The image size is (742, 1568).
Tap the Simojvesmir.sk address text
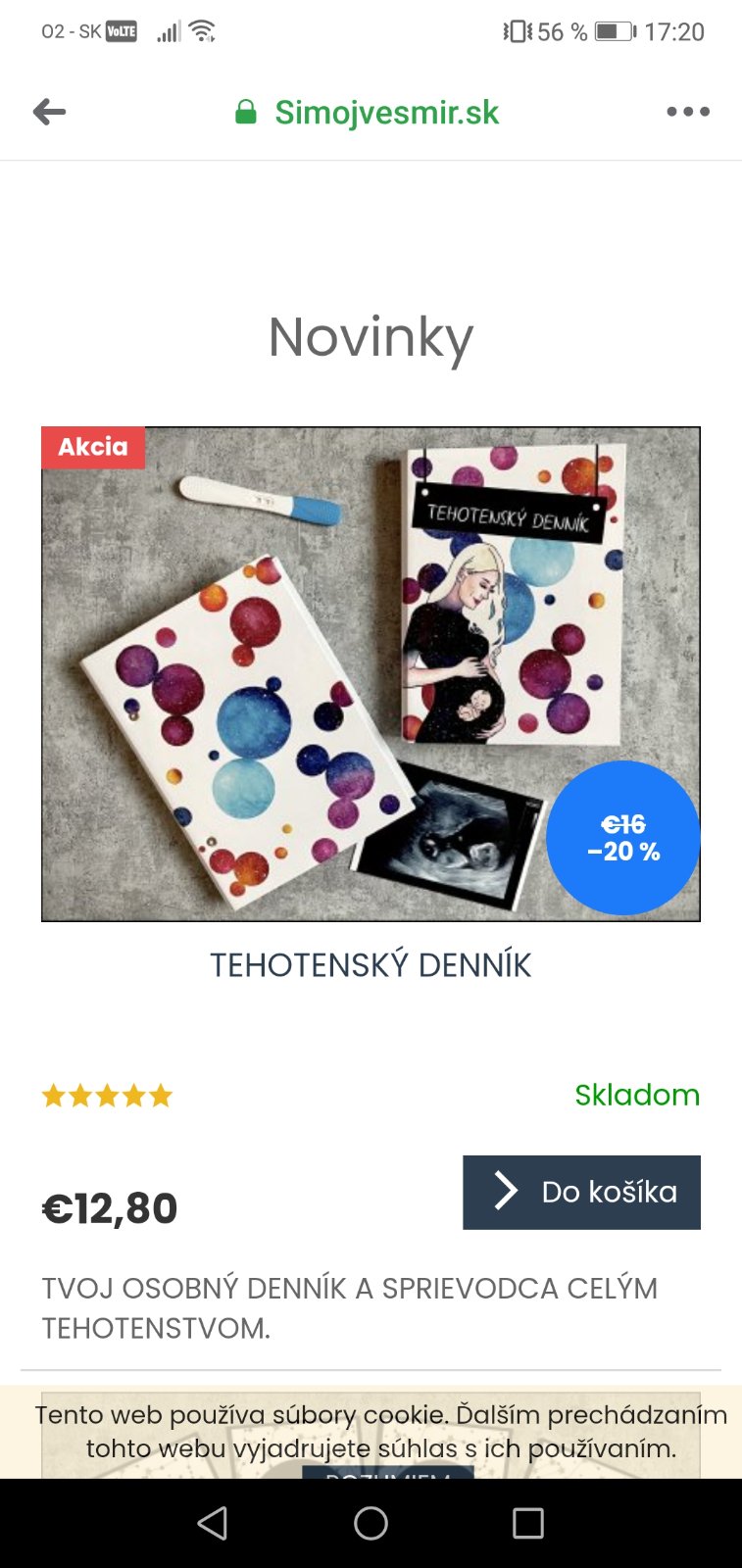point(386,113)
